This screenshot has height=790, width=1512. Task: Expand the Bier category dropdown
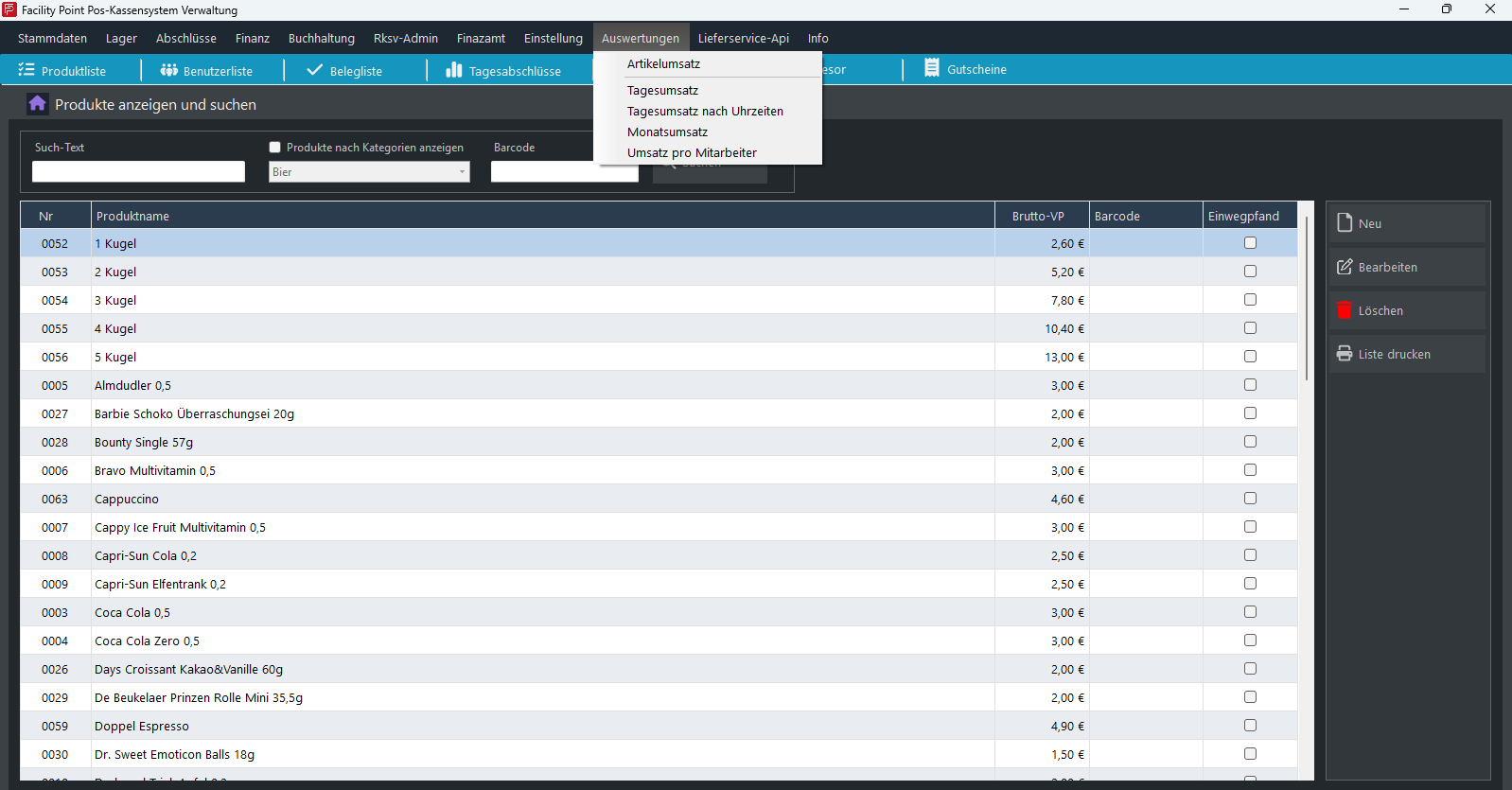462,172
